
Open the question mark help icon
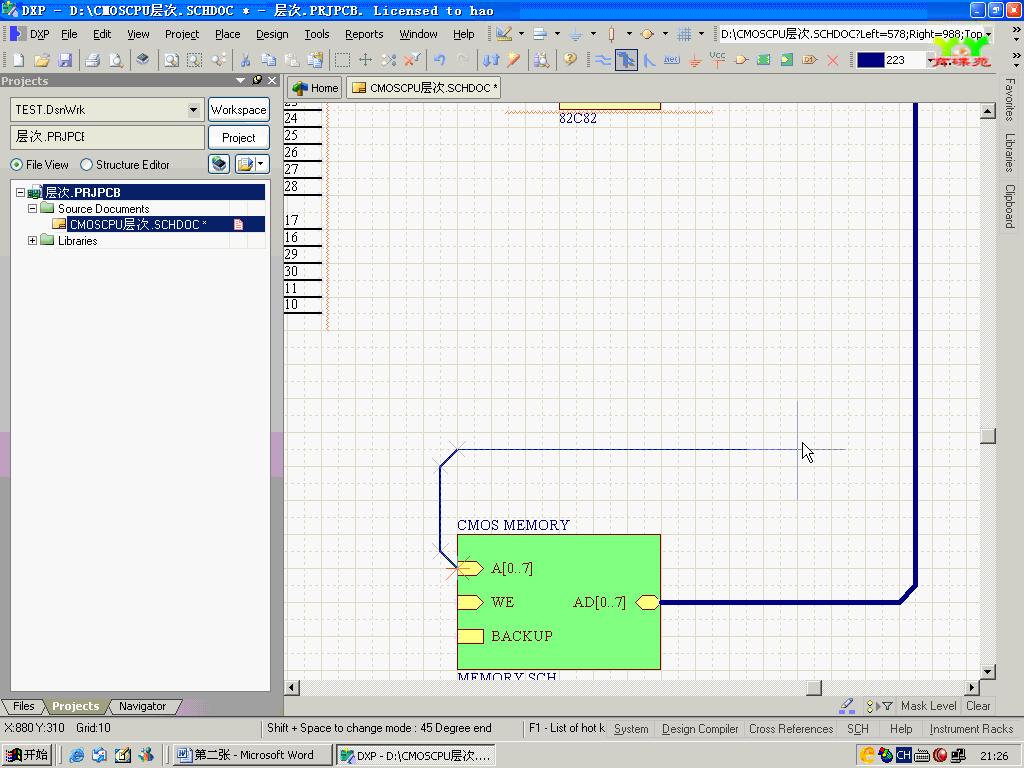570,60
